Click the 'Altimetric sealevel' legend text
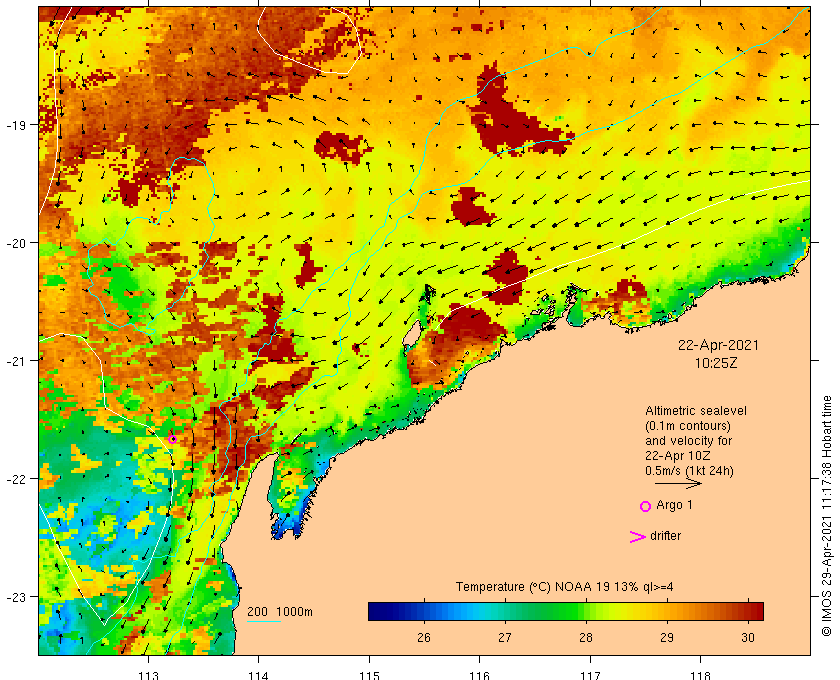The image size is (840, 680). [695, 411]
